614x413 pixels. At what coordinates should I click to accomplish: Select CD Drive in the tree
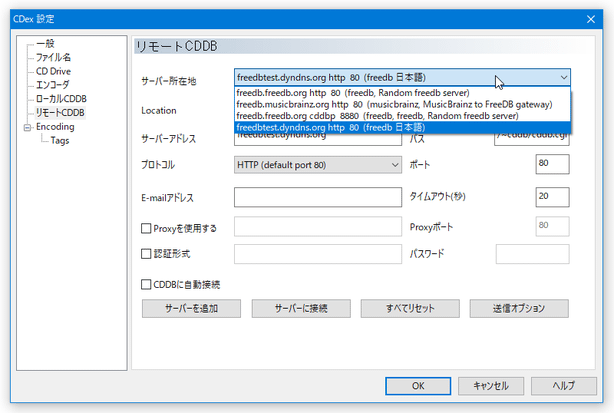(x=53, y=71)
